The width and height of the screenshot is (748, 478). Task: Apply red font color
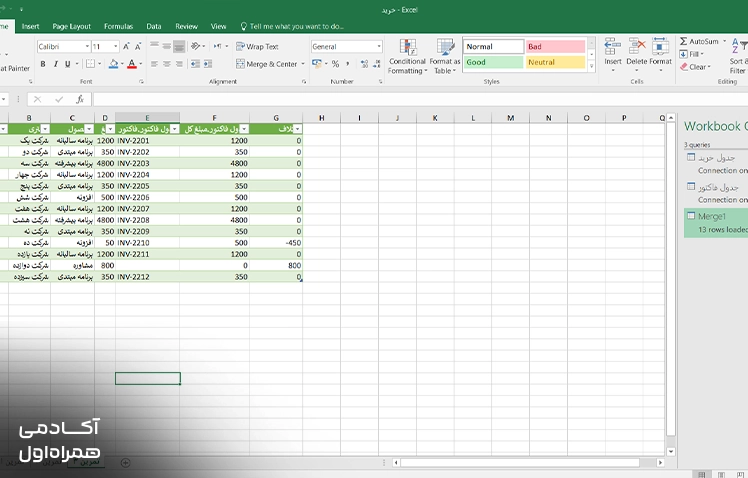coord(132,64)
